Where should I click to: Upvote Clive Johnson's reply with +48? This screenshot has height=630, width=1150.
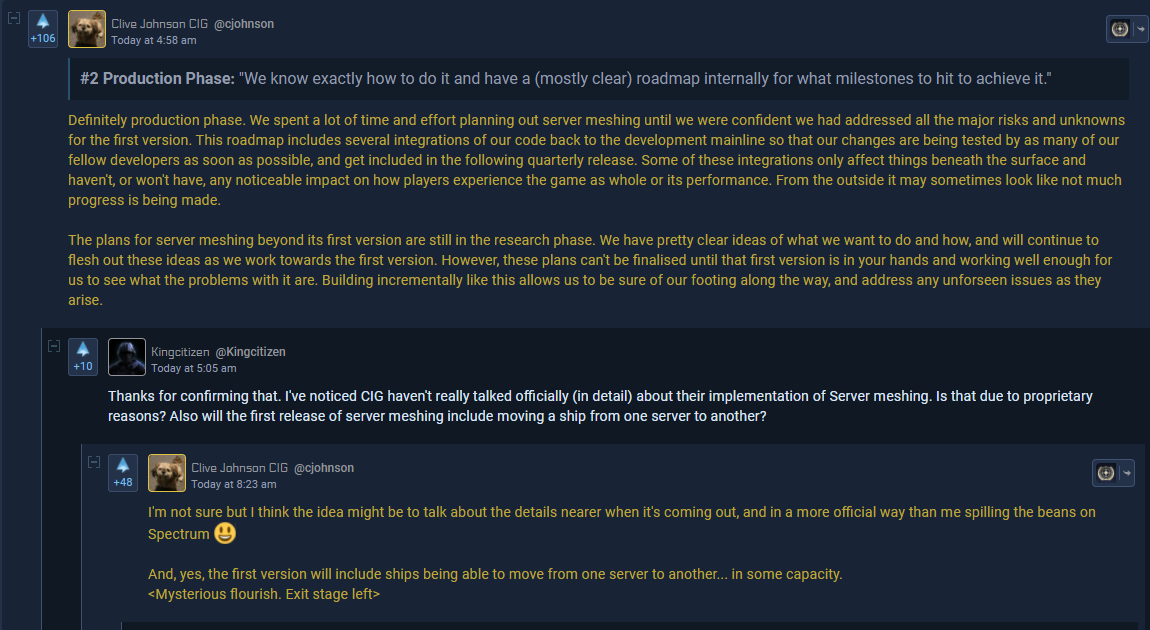[123, 465]
